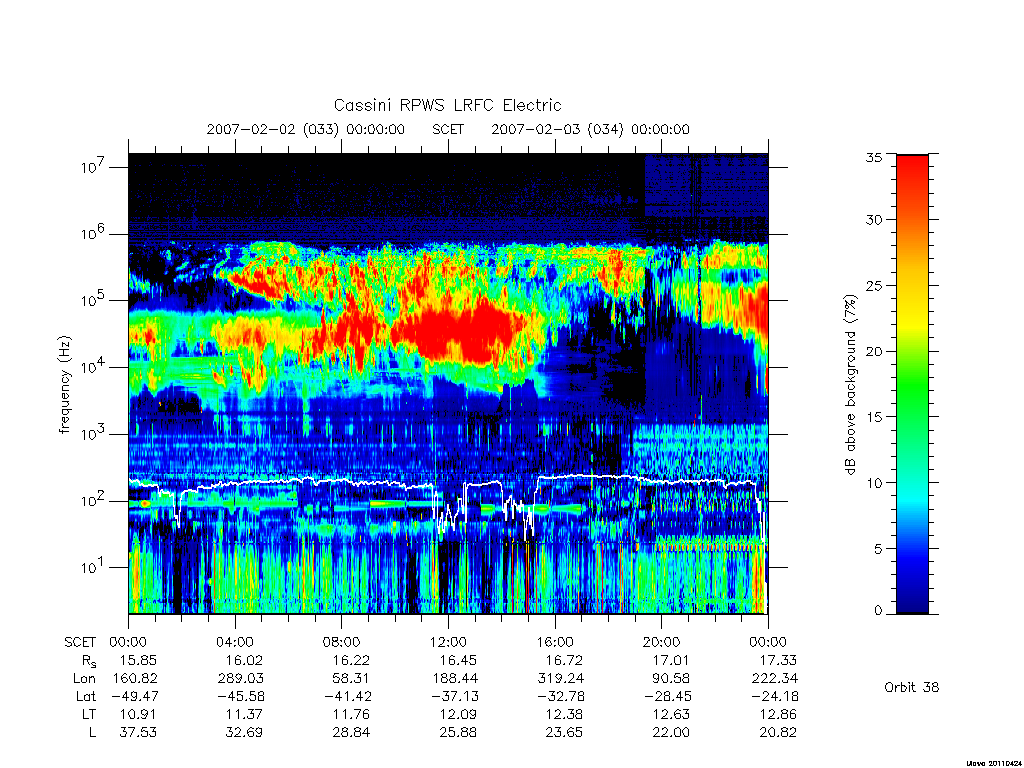Click the plot title 'Cassini RPWS LRFC Electric'
The height and width of the screenshot is (768, 1024).
pyautogui.click(x=447, y=105)
